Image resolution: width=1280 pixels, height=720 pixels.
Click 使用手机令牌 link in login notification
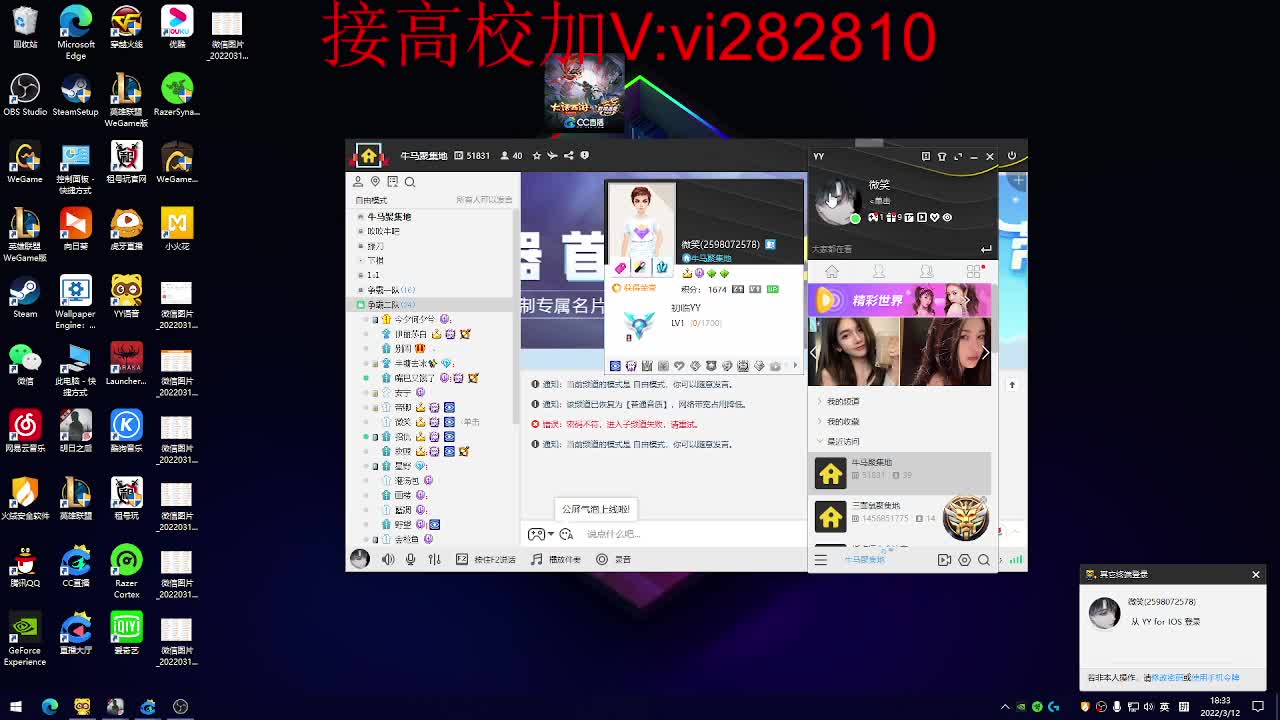[1215, 678]
